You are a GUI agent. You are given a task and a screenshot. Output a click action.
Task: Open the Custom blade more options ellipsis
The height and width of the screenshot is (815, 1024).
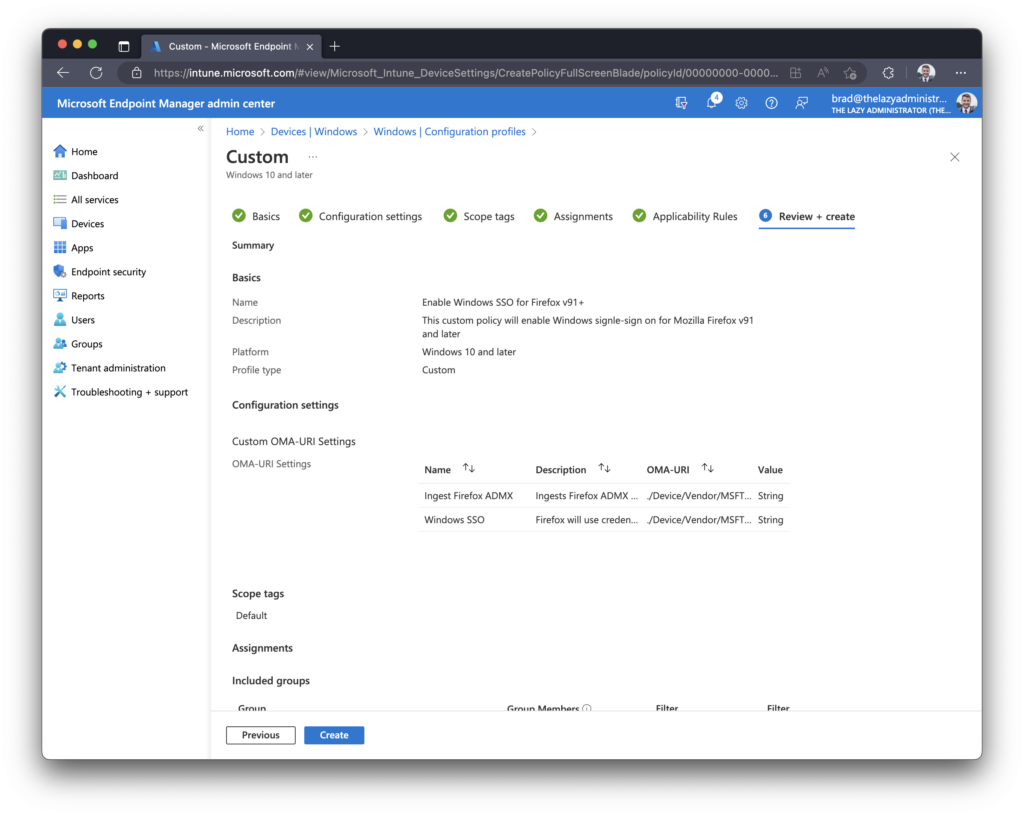(313, 157)
